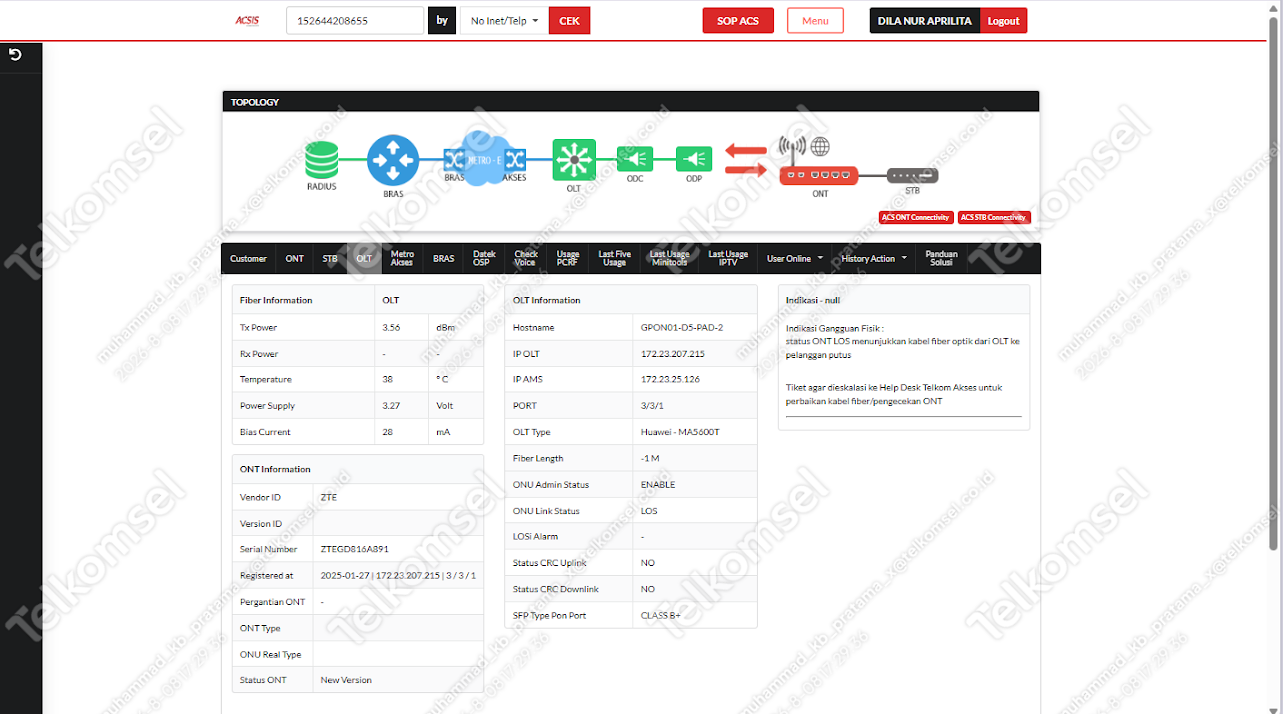
Task: Open the Check Voice tab
Action: tap(526, 258)
